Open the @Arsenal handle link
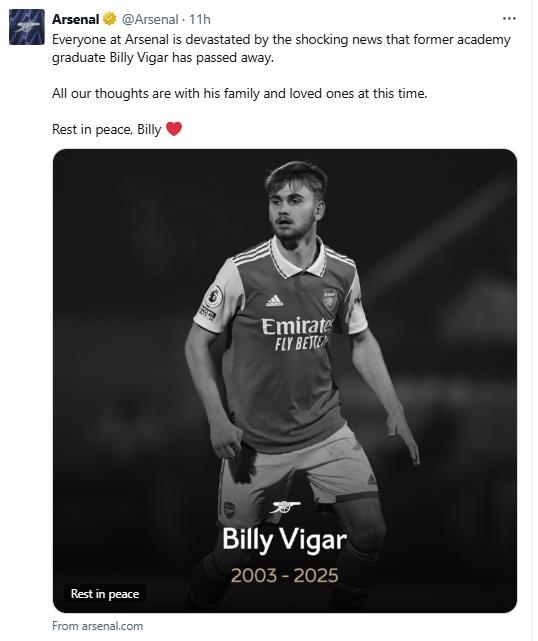This screenshot has width=538, height=641. [152, 19]
